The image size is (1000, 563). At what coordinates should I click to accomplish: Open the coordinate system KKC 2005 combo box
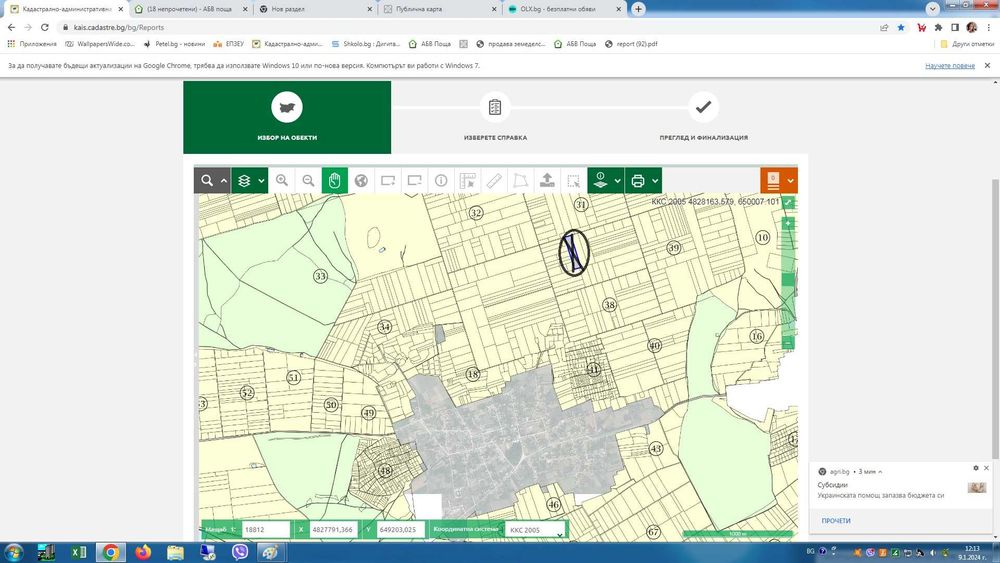[534, 530]
